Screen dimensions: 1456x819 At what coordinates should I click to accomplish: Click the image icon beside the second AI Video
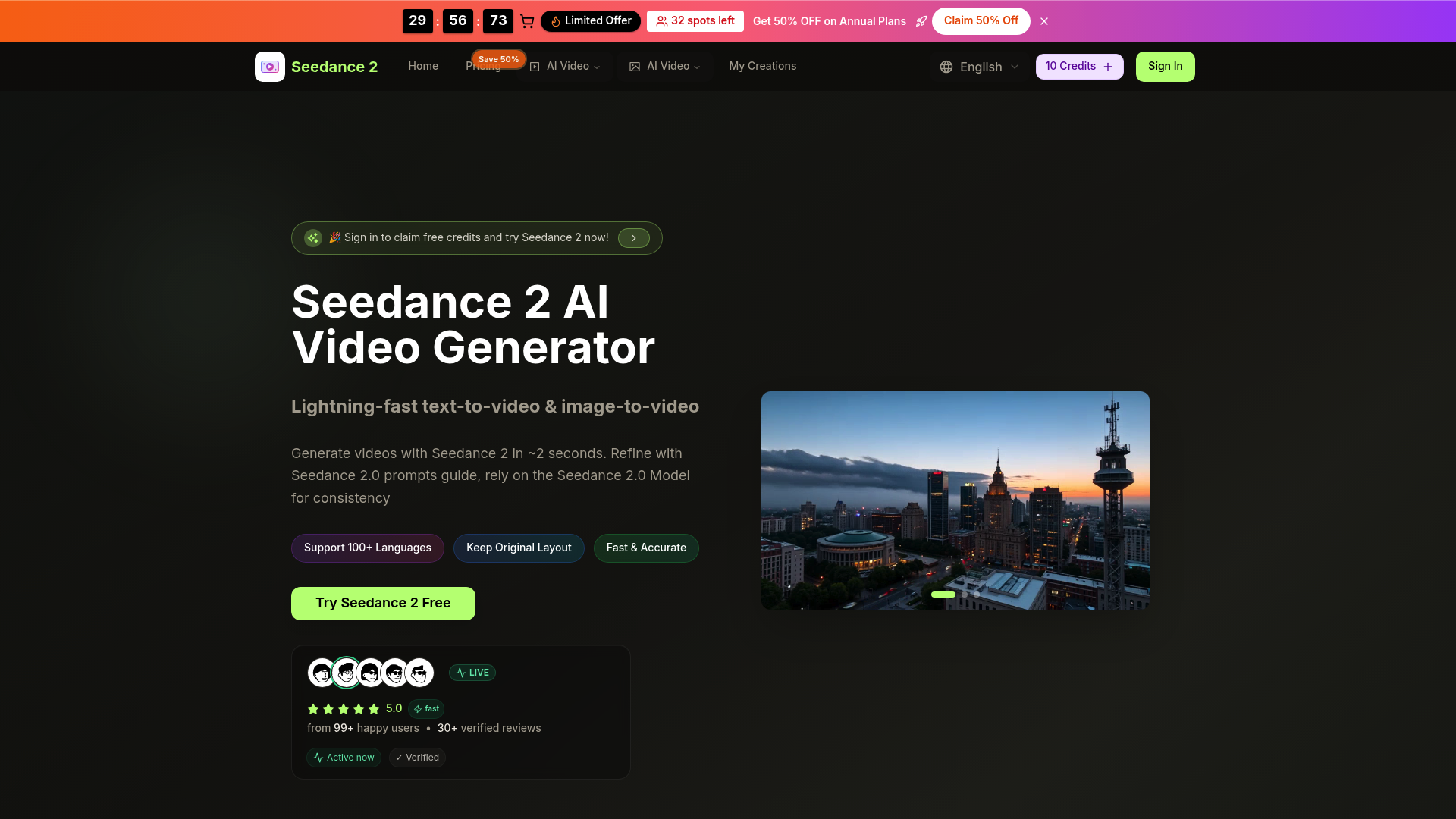(x=635, y=67)
